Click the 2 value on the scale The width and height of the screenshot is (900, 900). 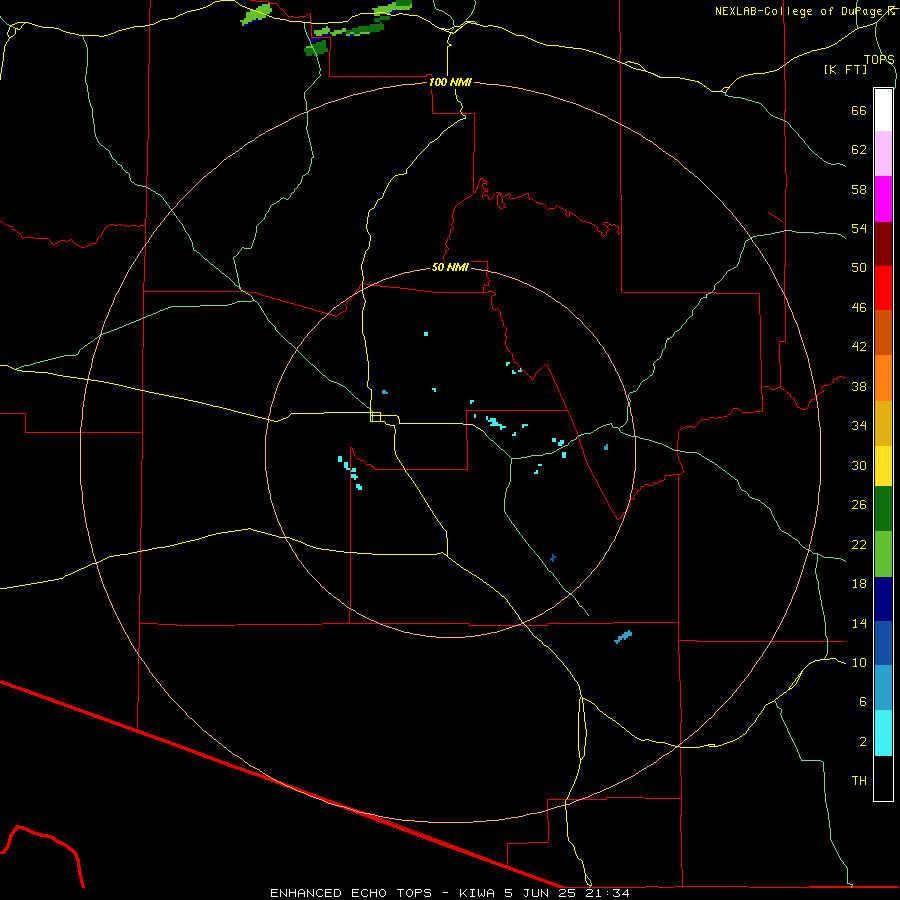click(862, 741)
